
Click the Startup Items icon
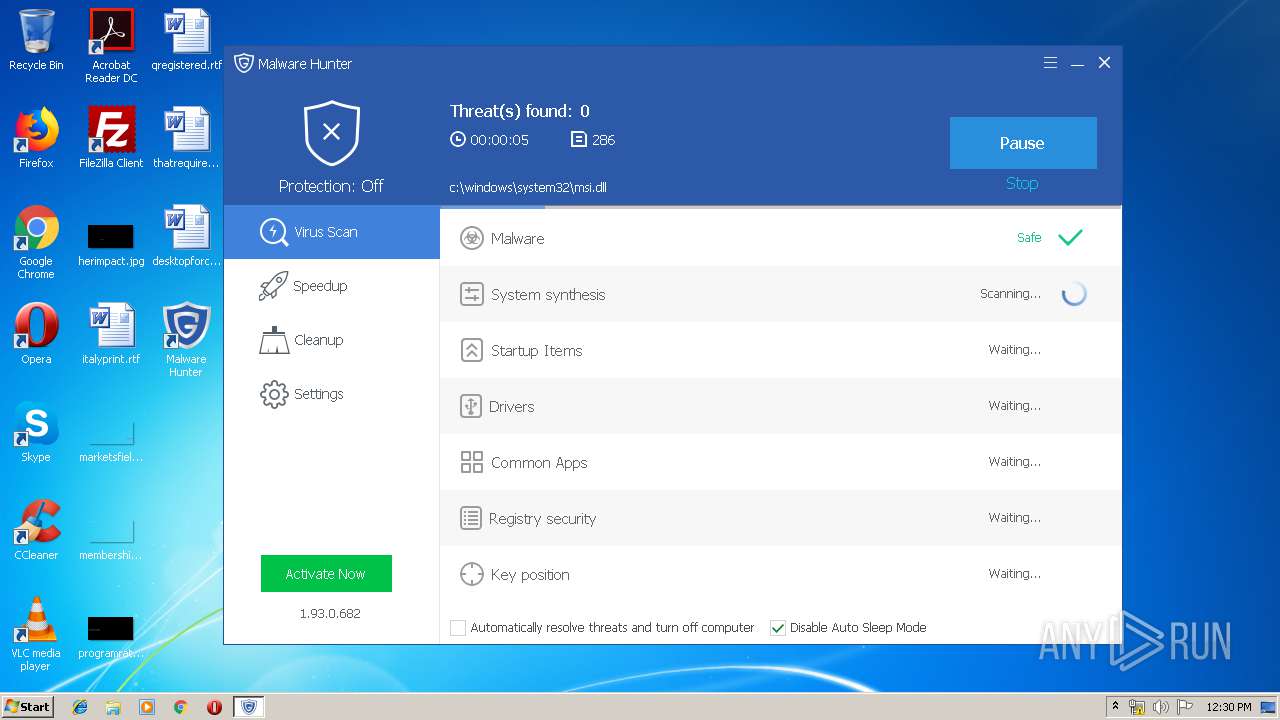(x=471, y=350)
